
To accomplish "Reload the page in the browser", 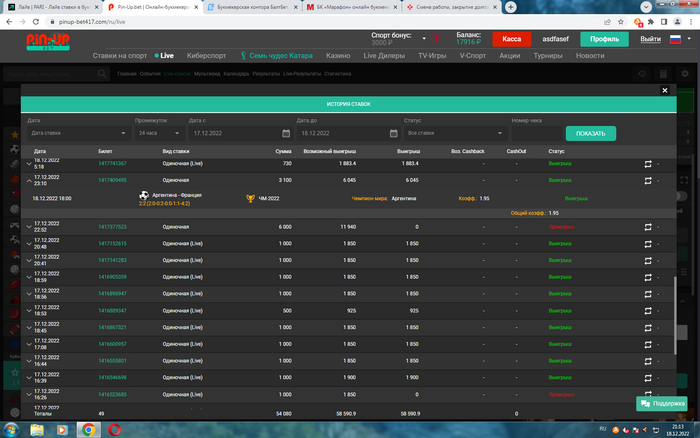I will click(x=36, y=22).
